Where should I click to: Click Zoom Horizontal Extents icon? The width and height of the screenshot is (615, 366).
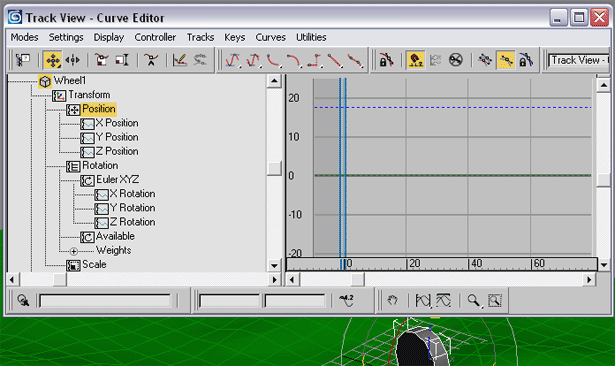point(423,300)
